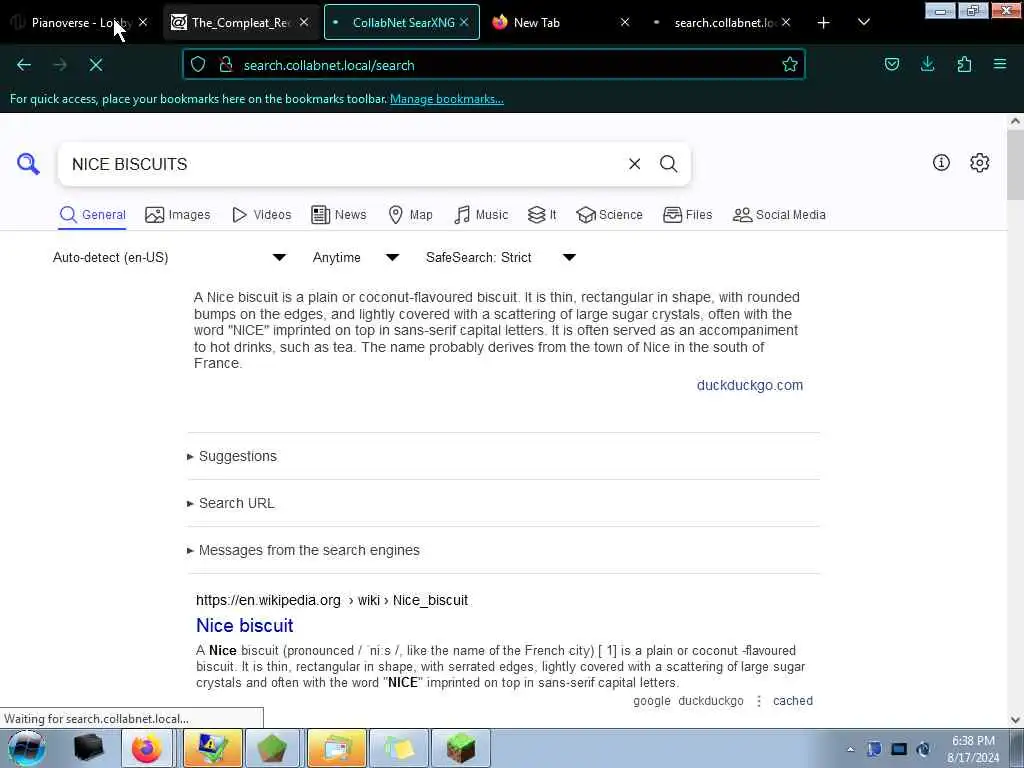
Task: Go back with the browser back arrow
Action: pos(24,65)
